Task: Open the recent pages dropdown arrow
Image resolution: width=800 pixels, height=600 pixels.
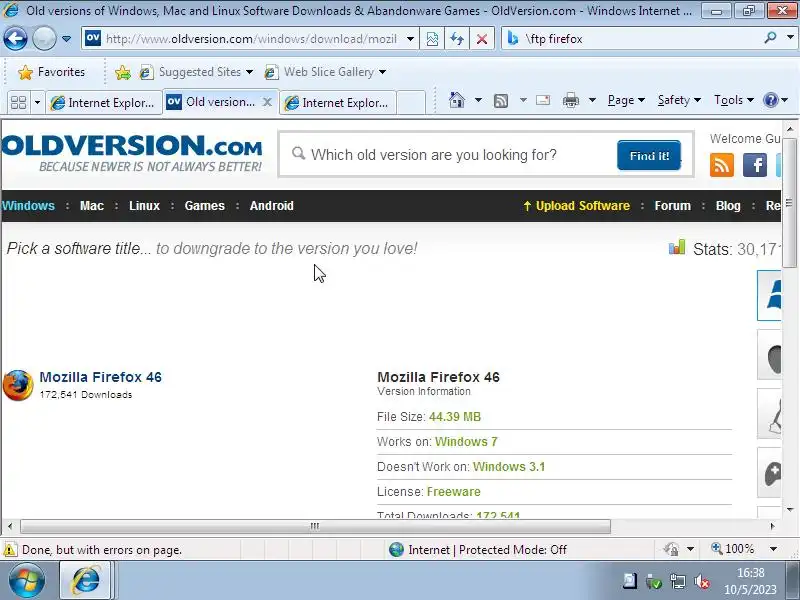Action: point(66,39)
